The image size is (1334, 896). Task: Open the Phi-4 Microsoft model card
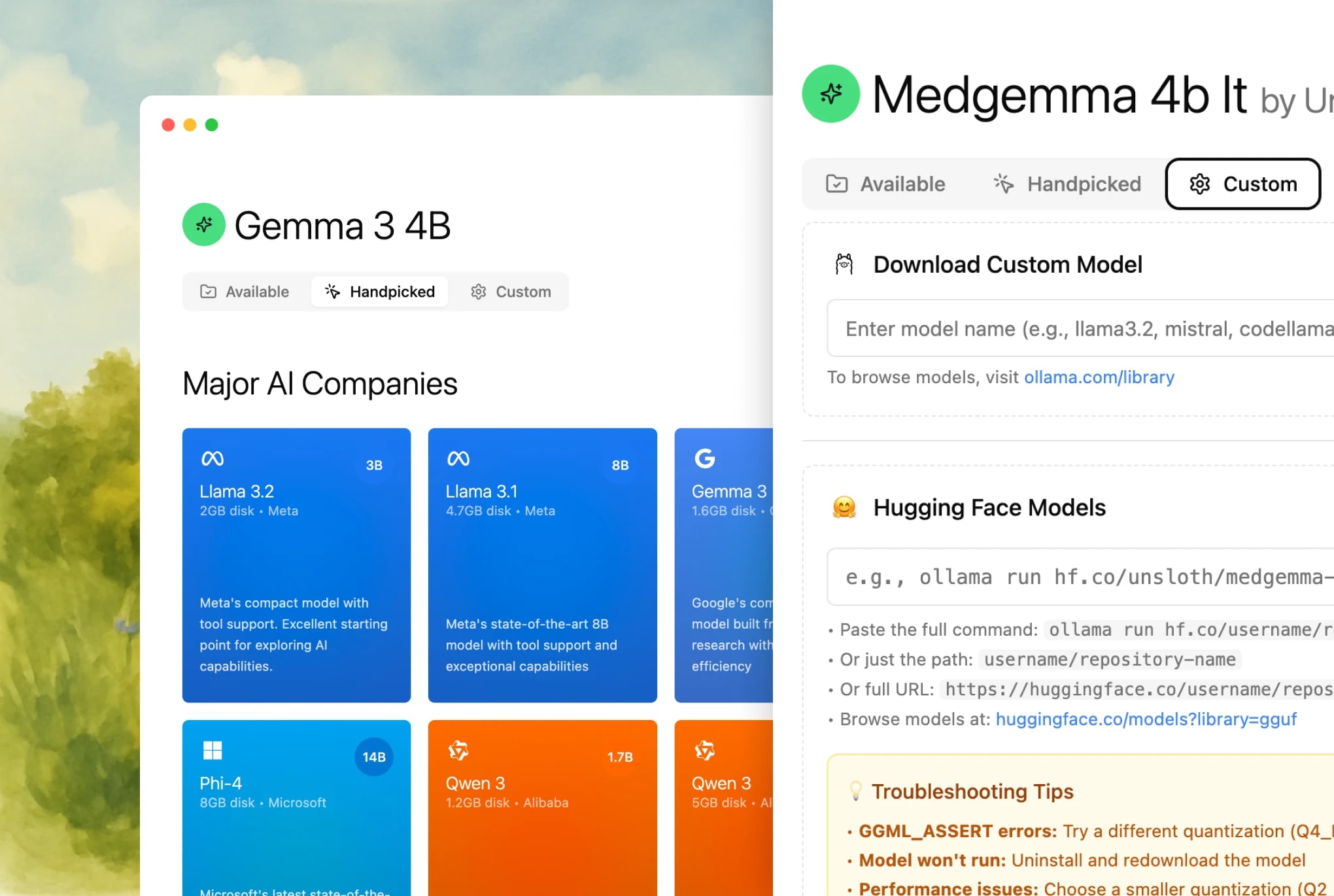[x=296, y=808]
